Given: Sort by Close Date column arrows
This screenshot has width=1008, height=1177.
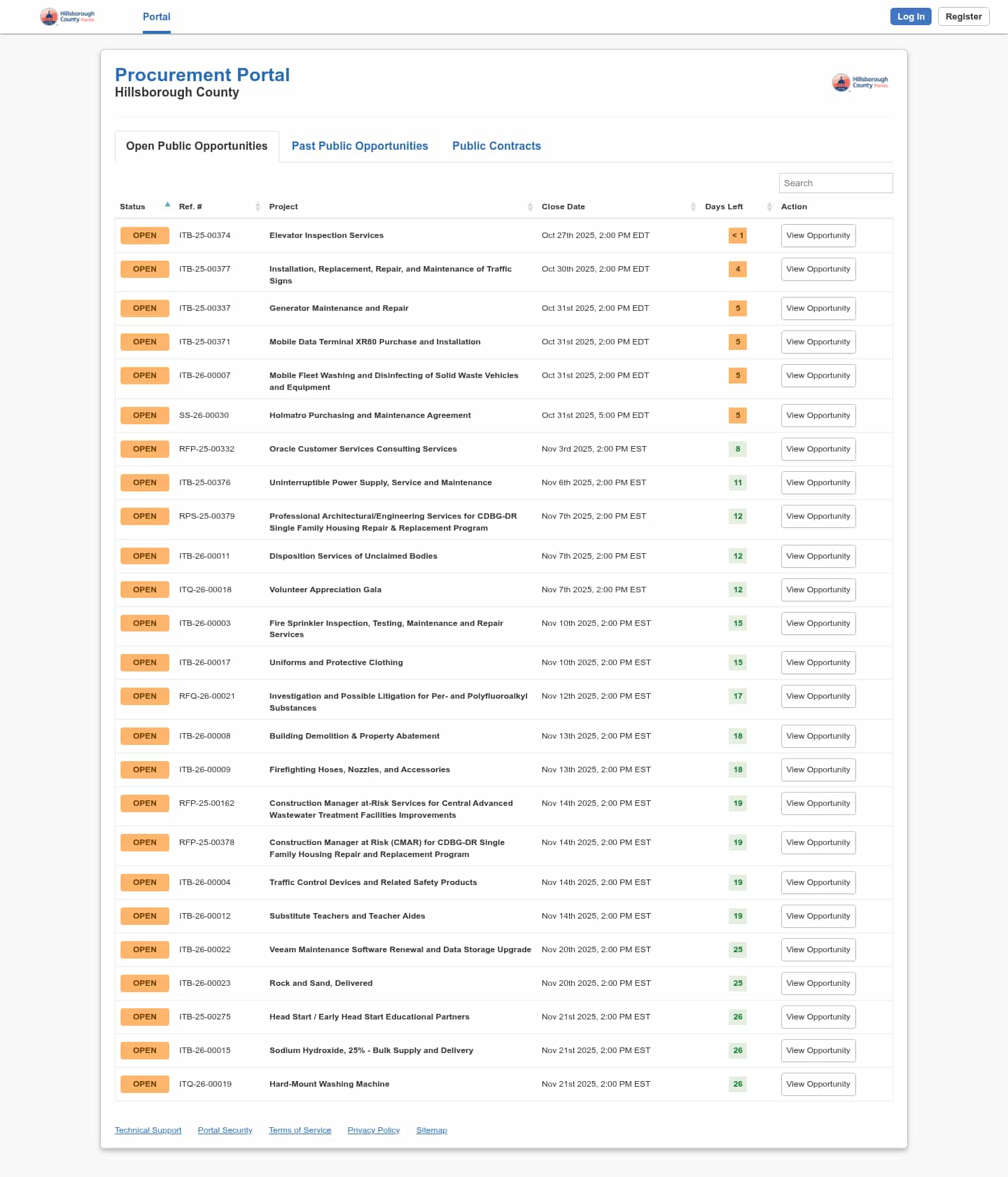Looking at the screenshot, I should tap(693, 207).
